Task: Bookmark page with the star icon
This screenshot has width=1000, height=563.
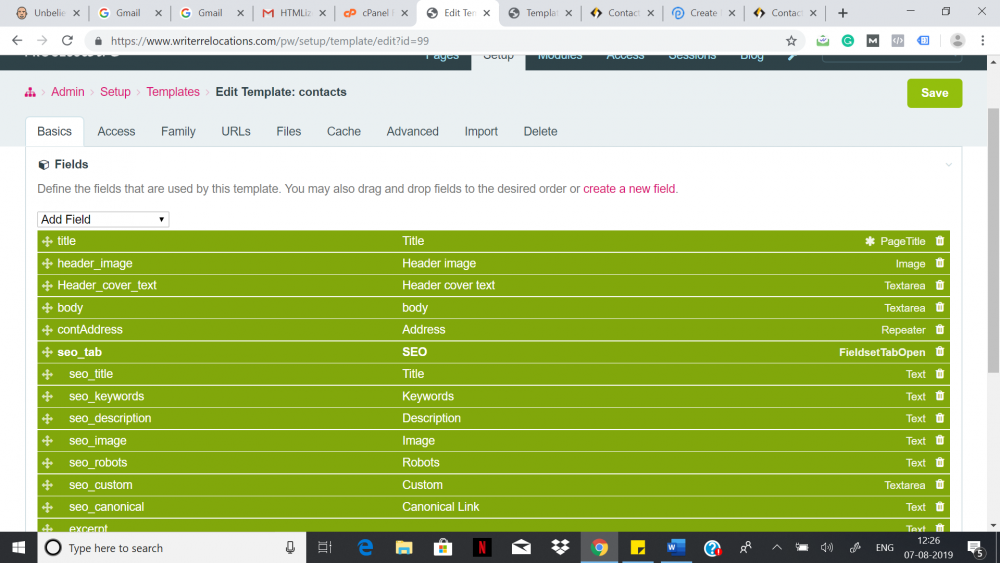Action: point(791,41)
